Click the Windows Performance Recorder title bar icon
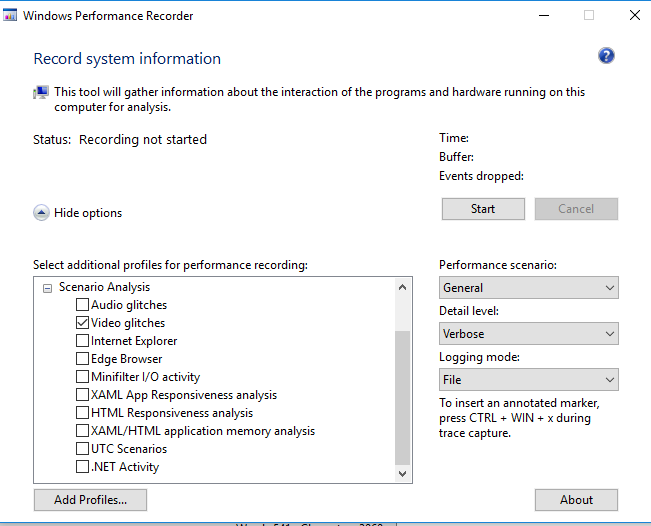This screenshot has width=651, height=526. (10, 15)
